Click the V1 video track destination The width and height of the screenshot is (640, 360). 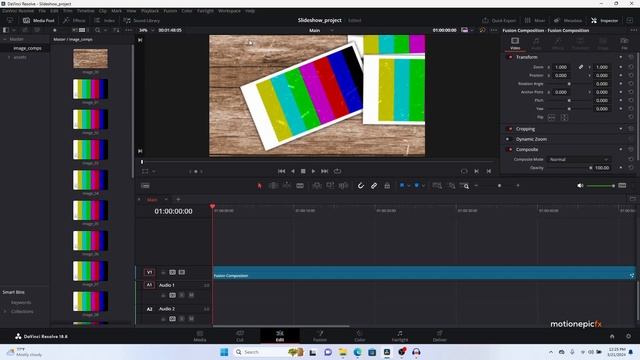click(x=149, y=272)
